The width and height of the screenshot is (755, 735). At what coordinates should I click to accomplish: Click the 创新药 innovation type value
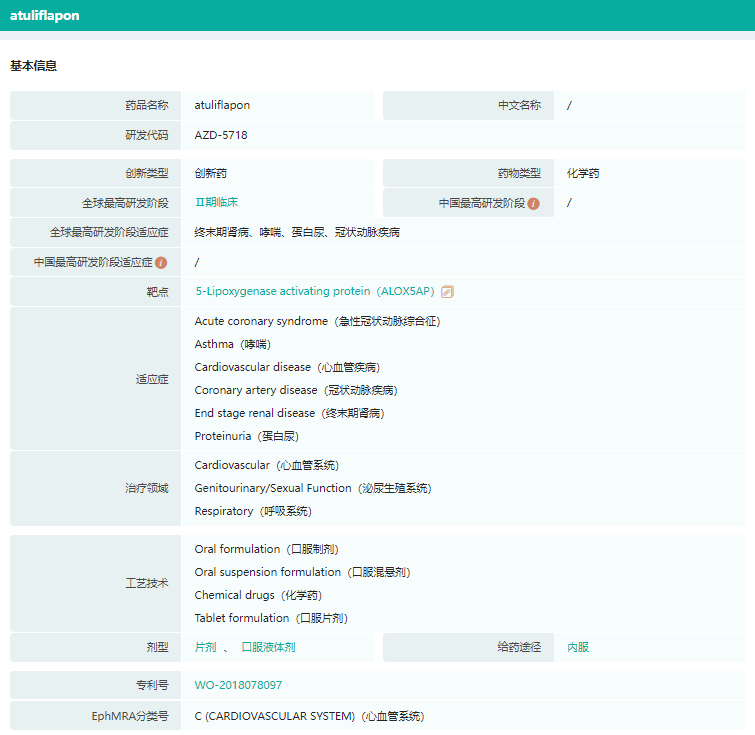210,173
